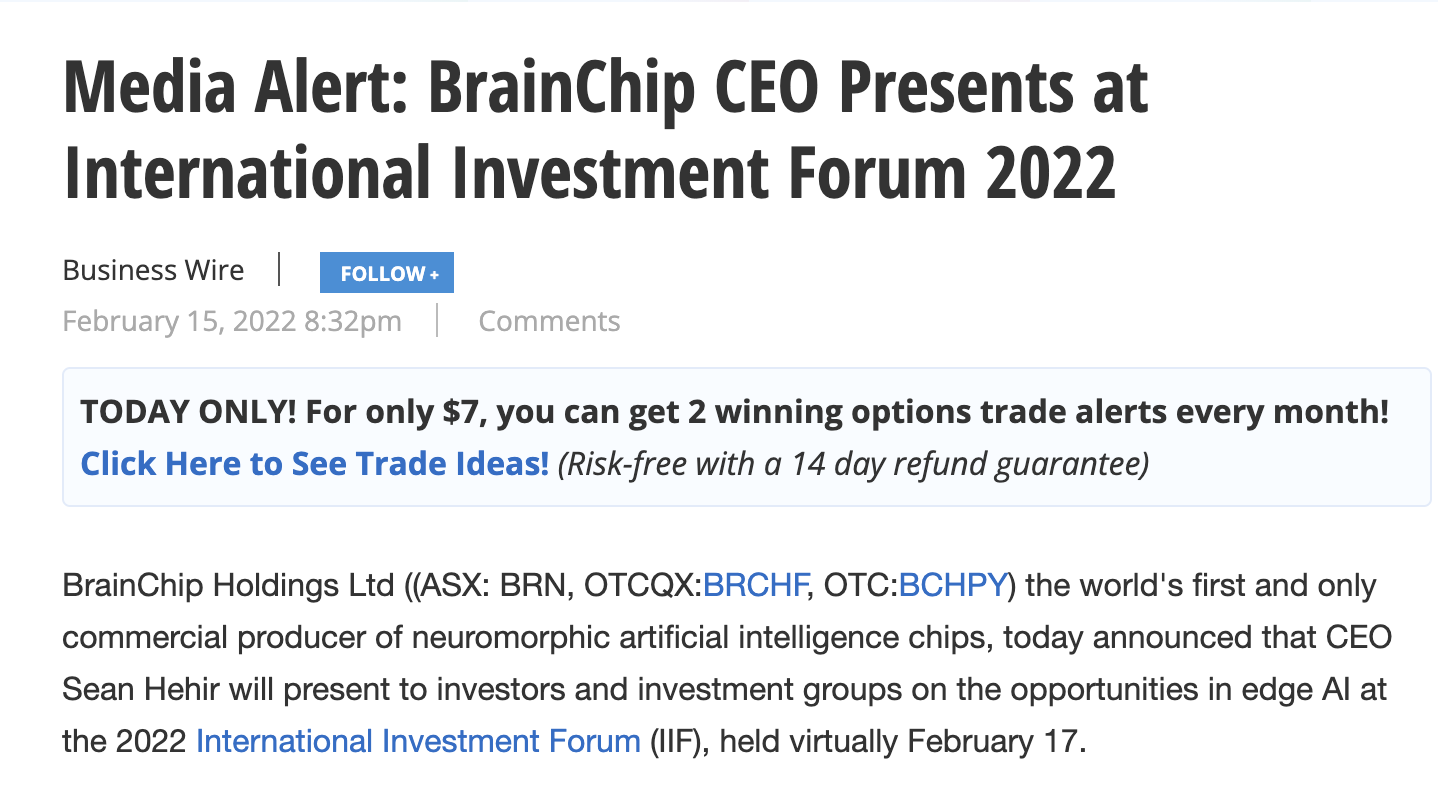Click the BrainChip Holdings Ltd company name
Viewport: 1438px width, 794px height.
pos(229,585)
